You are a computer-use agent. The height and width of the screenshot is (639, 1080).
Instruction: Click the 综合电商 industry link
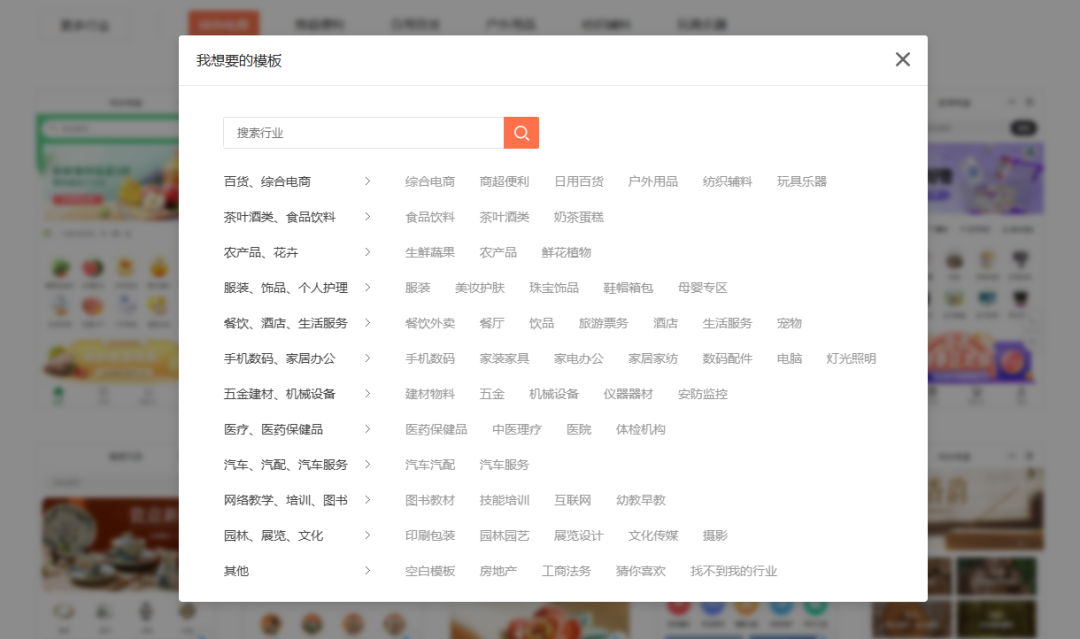[x=430, y=182]
